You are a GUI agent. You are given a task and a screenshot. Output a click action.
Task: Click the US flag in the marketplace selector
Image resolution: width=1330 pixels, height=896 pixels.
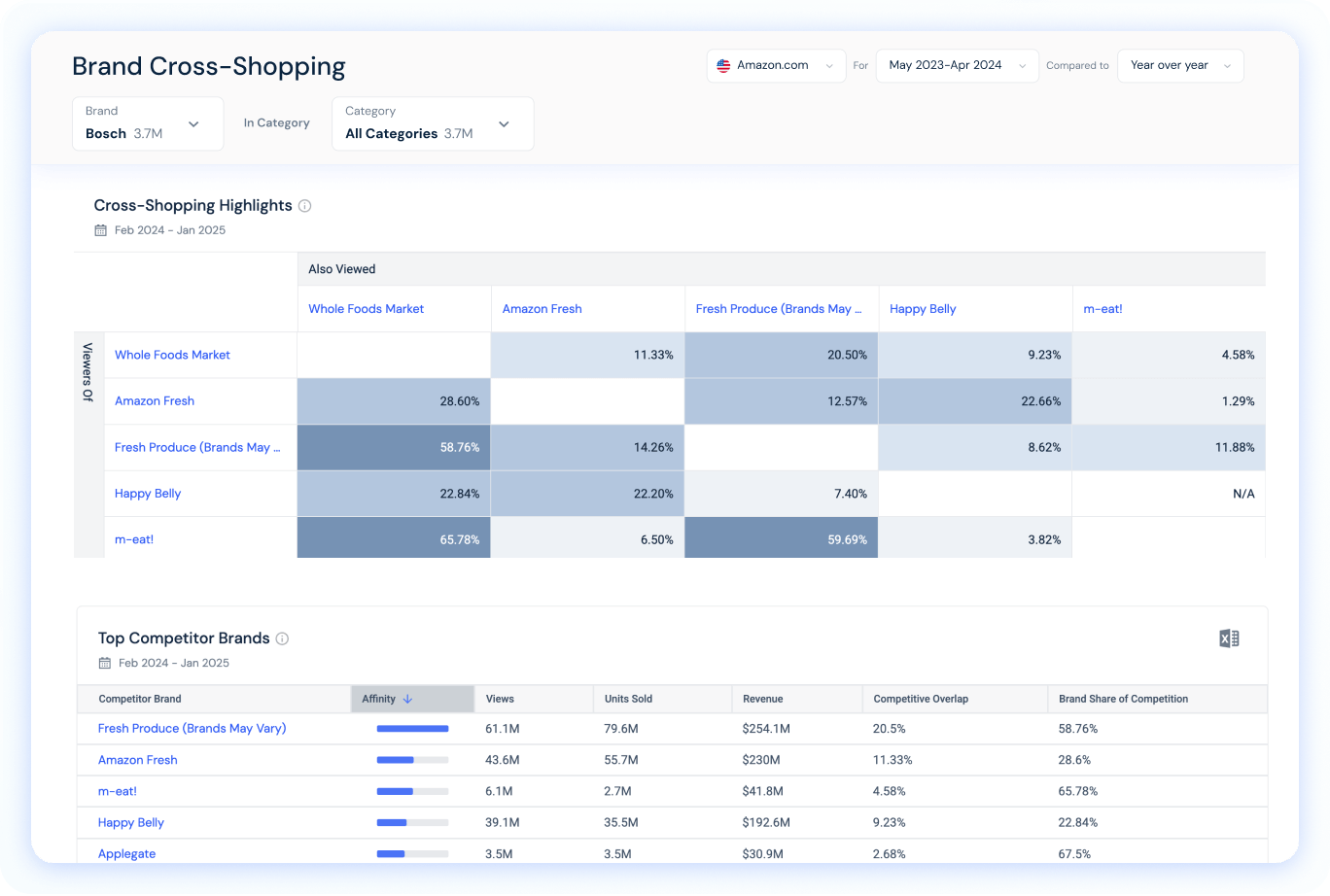point(723,65)
